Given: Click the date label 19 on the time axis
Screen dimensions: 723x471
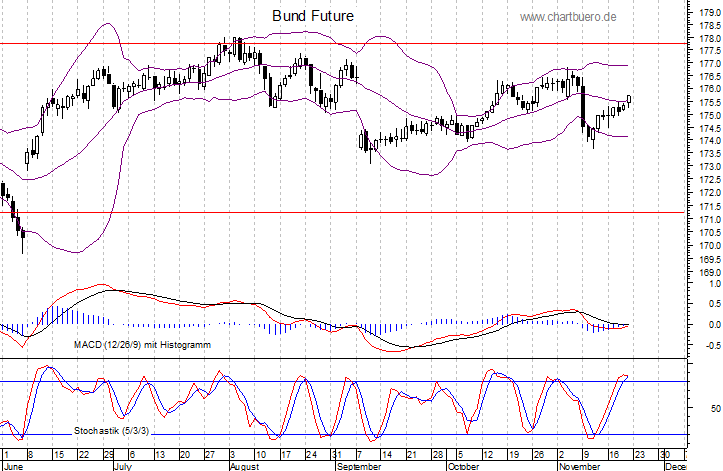Looking at the screenshot, I should click(x=514, y=455).
